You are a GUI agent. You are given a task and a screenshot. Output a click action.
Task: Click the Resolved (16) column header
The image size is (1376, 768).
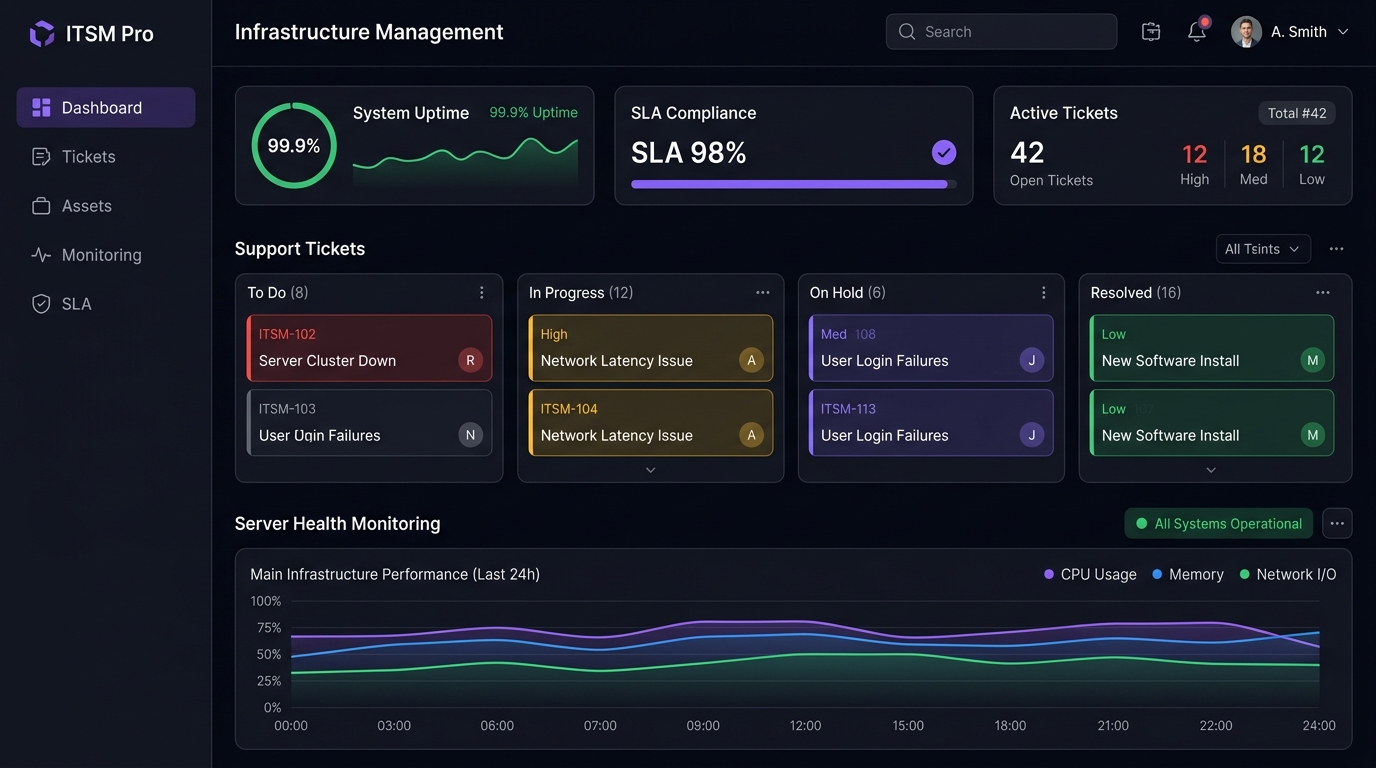point(1136,293)
